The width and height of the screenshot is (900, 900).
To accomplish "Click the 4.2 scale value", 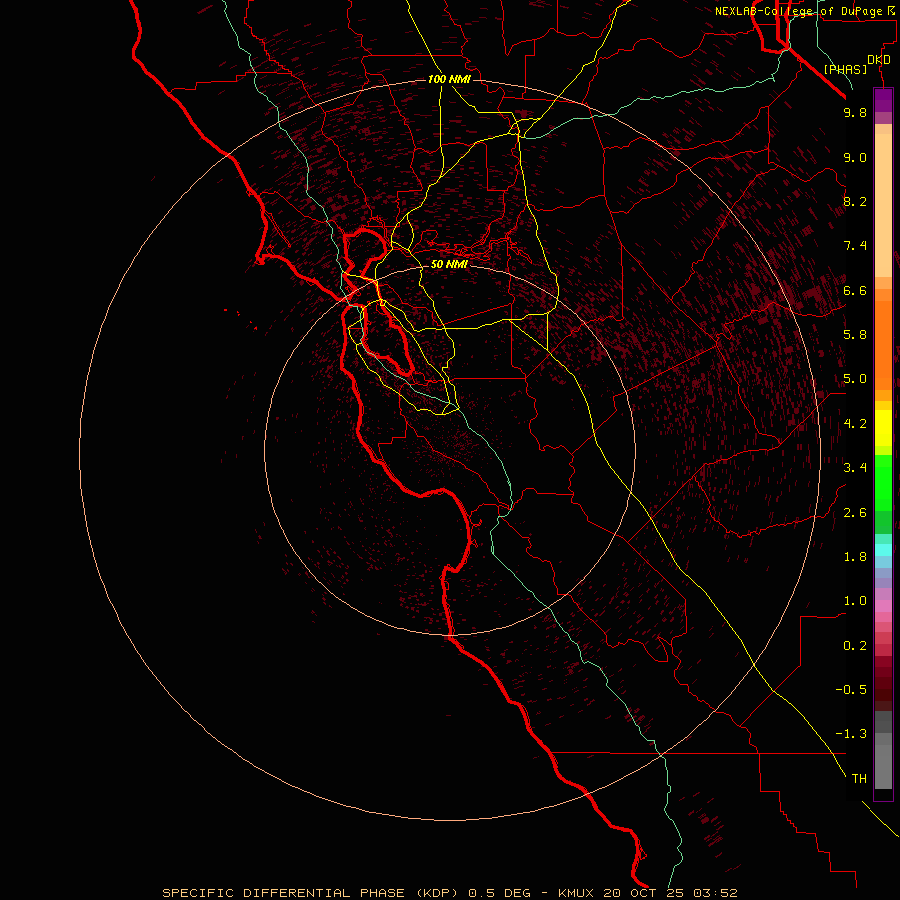I will coord(855,424).
